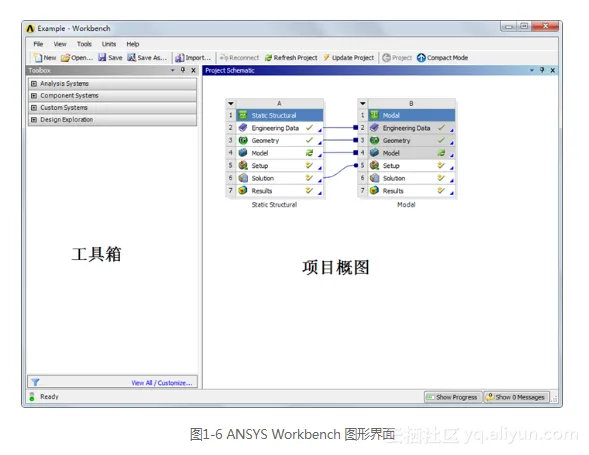Switch to Compact Mode
The width and height of the screenshot is (589, 455).
pyautogui.click(x=443, y=57)
